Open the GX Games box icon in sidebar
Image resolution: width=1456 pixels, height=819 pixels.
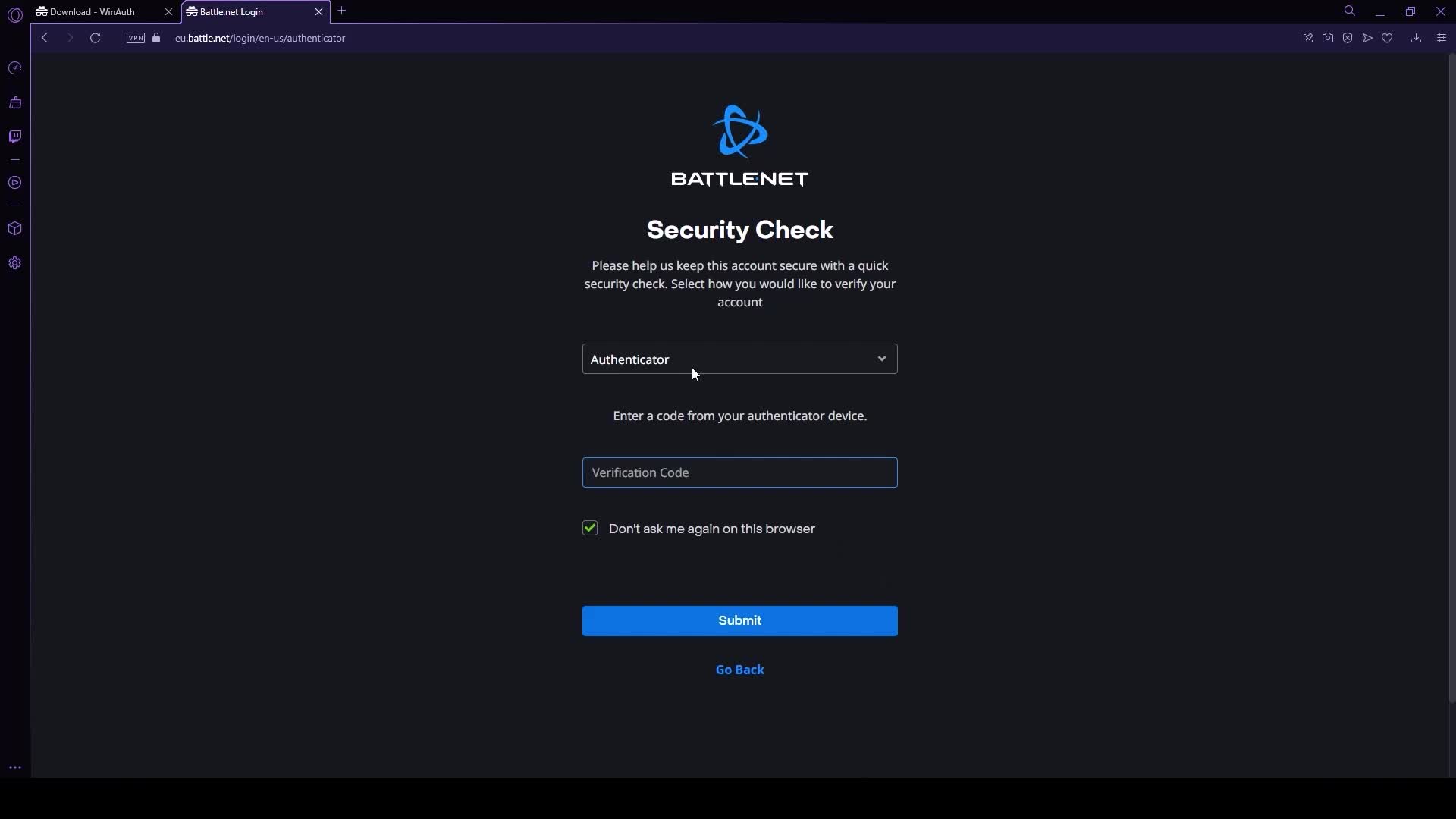click(x=15, y=229)
